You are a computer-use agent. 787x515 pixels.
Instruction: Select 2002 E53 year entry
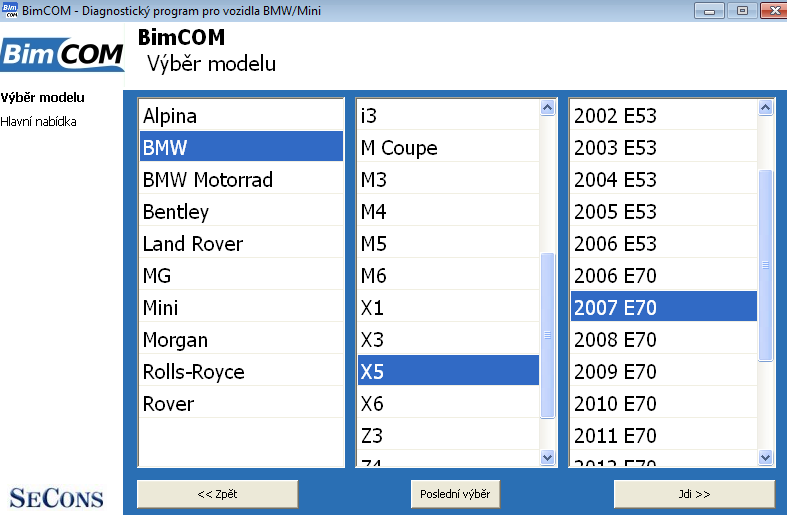(664, 115)
